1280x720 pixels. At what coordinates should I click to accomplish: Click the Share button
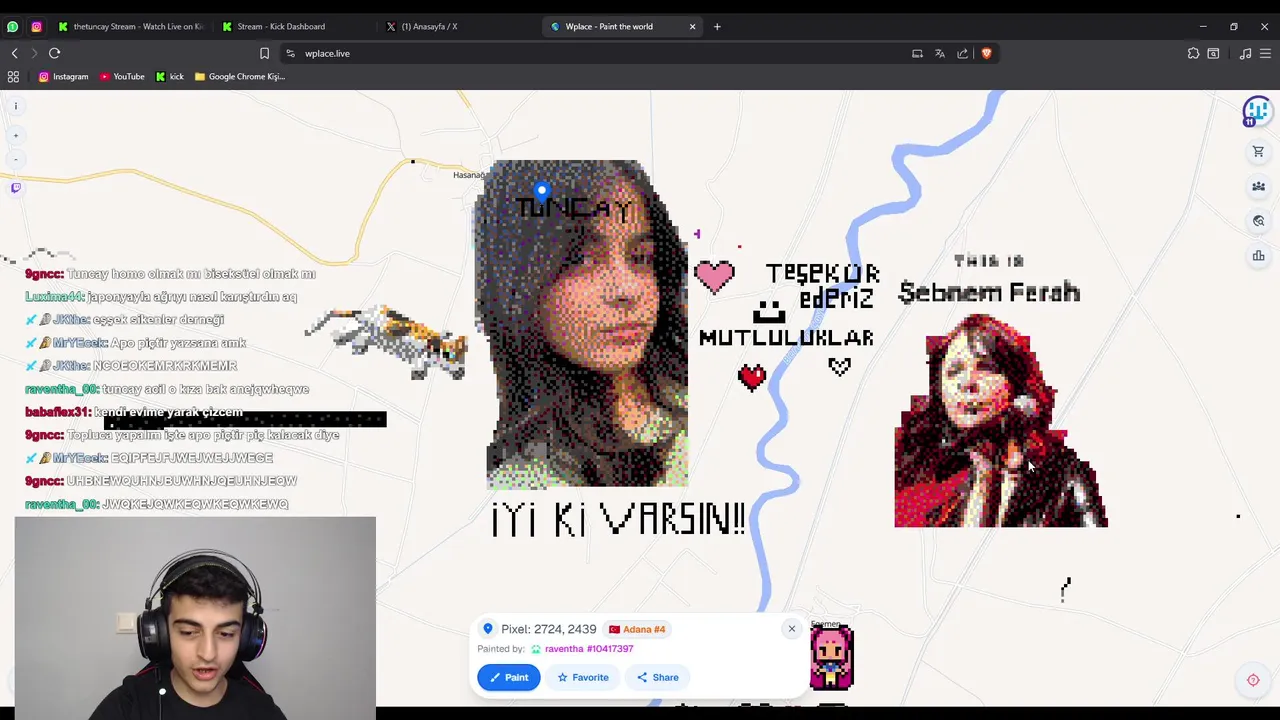(x=657, y=677)
